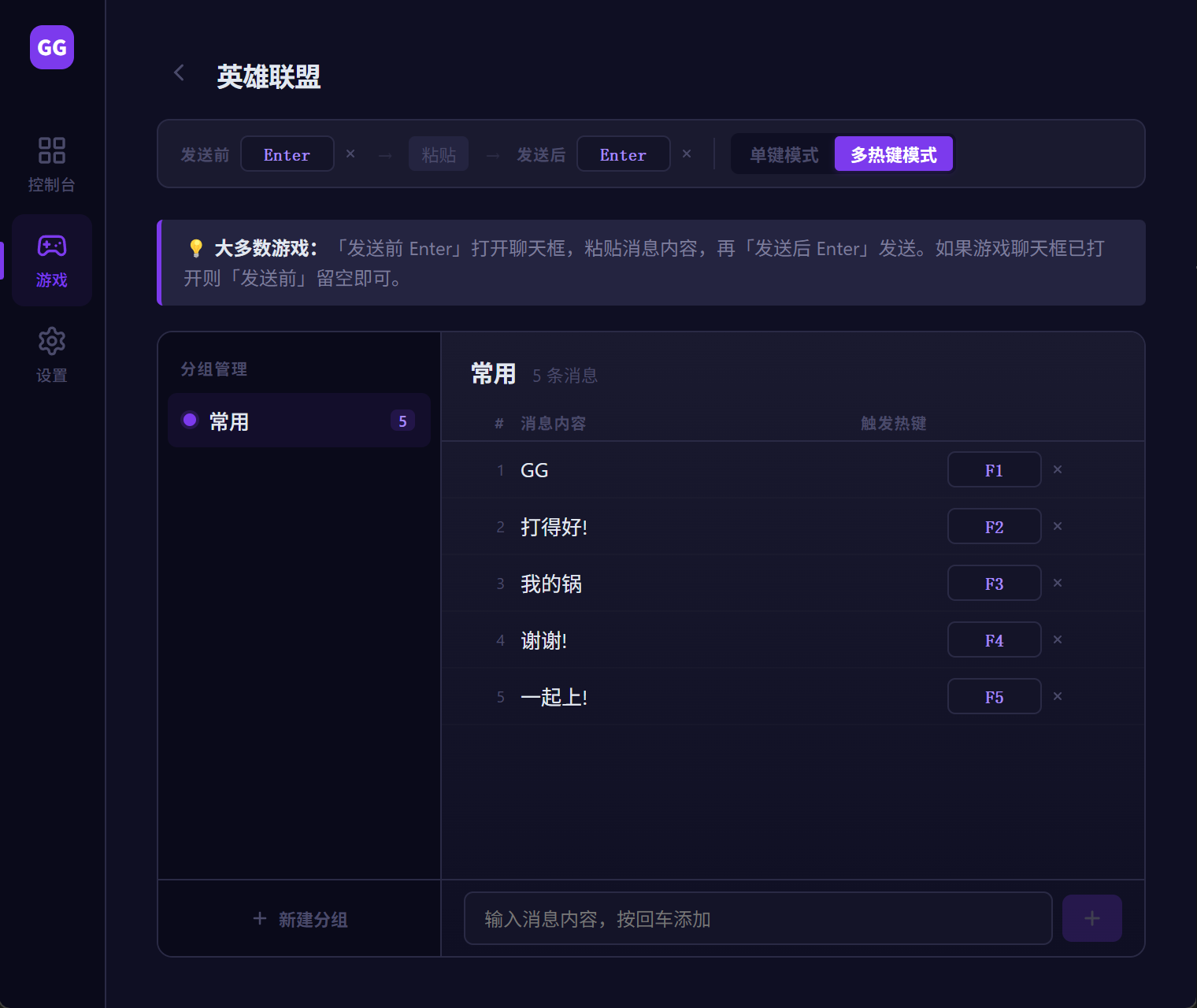Clear the 发送前 Enter hotkey
Viewport: 1197px width, 1008px height.
point(350,154)
